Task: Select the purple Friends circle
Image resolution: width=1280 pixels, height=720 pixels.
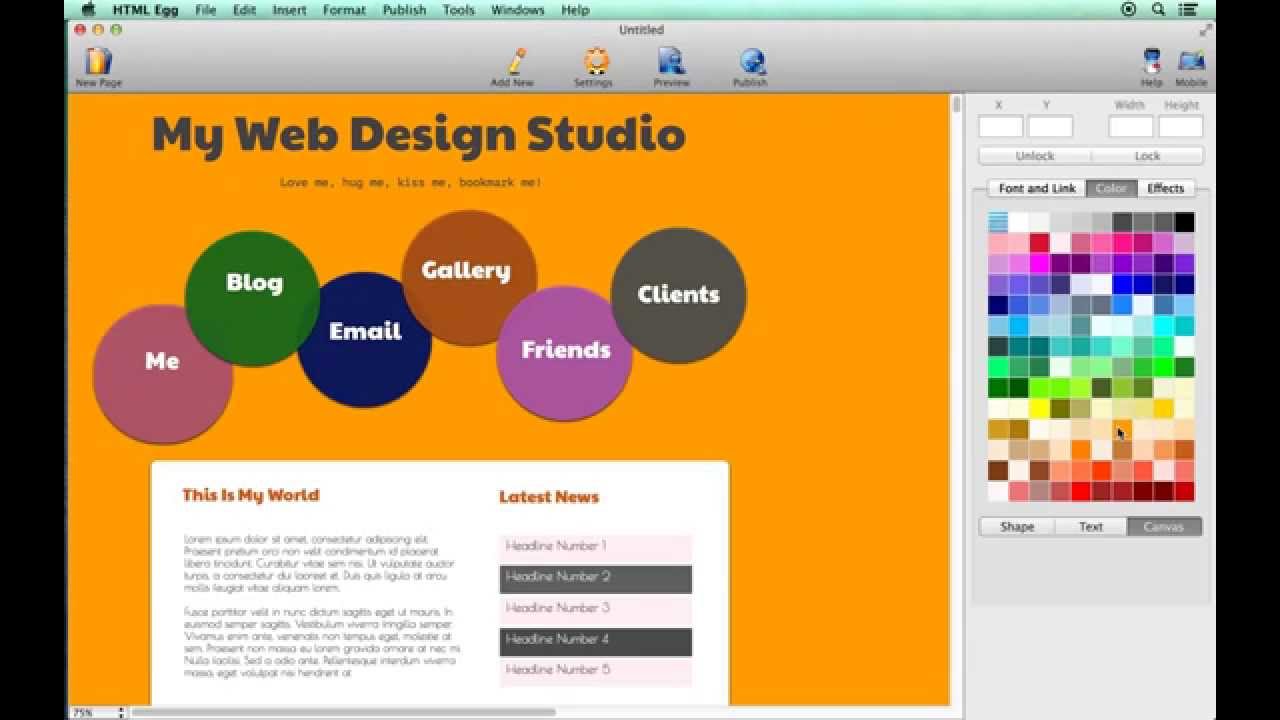Action: [564, 352]
